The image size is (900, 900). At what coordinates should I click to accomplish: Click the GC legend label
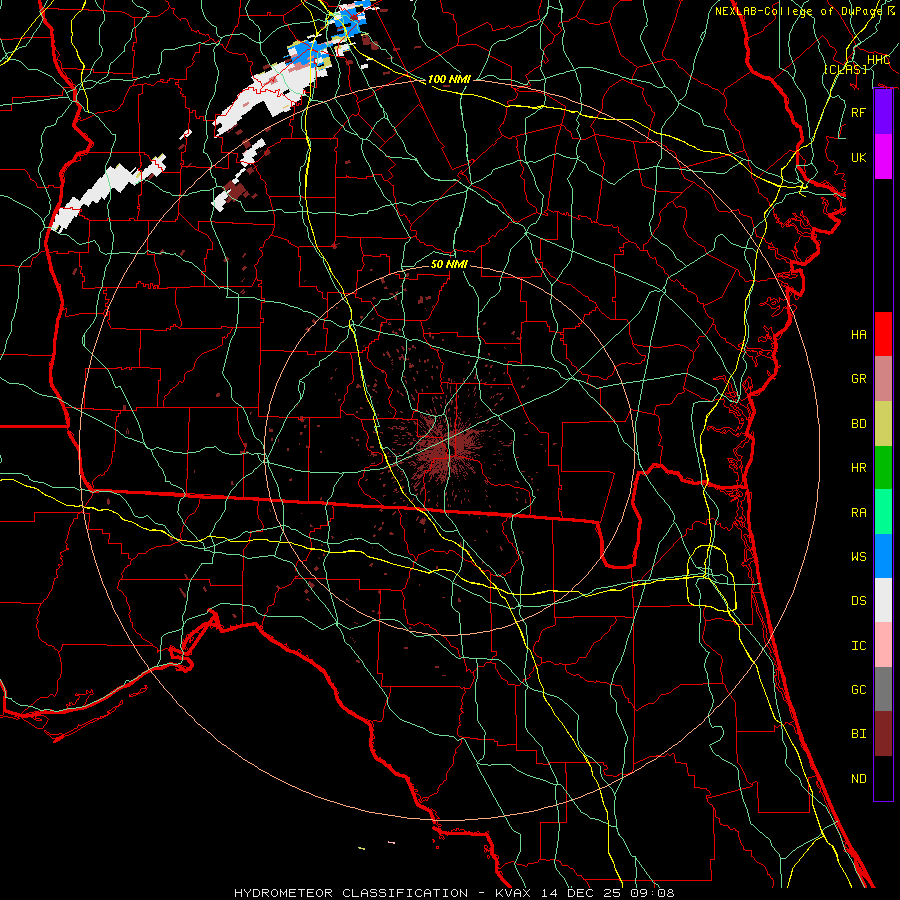tap(859, 690)
